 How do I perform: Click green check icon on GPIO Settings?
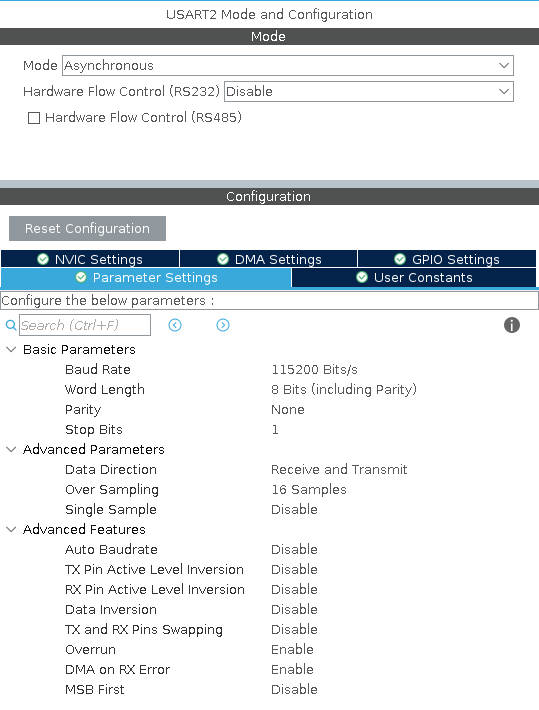click(400, 259)
